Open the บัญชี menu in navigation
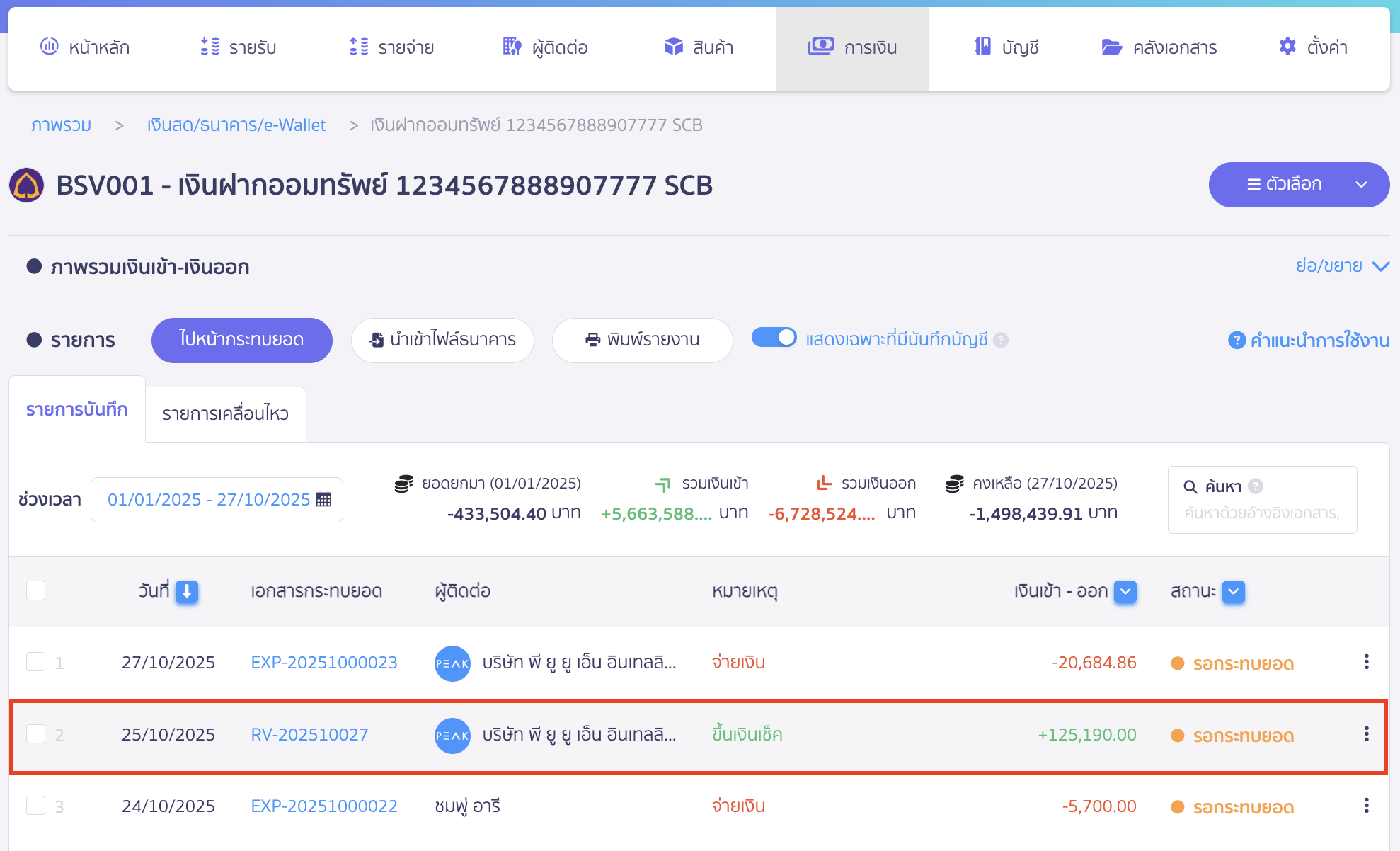Image resolution: width=1400 pixels, height=851 pixels. click(1006, 47)
